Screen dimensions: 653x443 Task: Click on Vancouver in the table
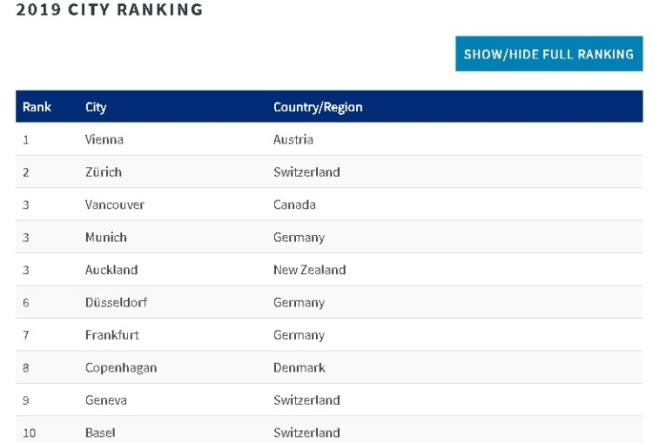[115, 205]
